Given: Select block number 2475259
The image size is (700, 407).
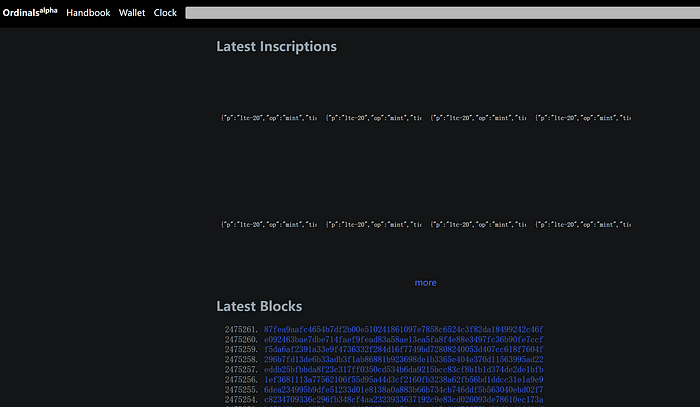Looking at the screenshot, I should pos(241,349).
